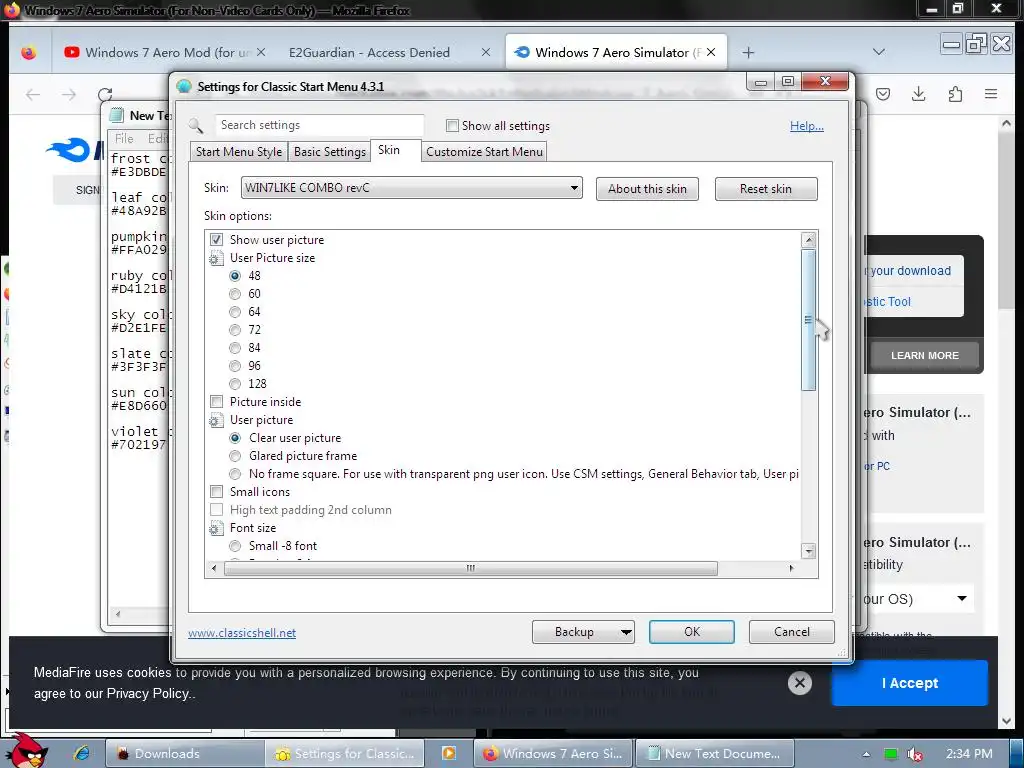Open the Skin dropdown WIN7LIKE COMBO revC
This screenshot has height=768, width=1024.
pos(411,188)
